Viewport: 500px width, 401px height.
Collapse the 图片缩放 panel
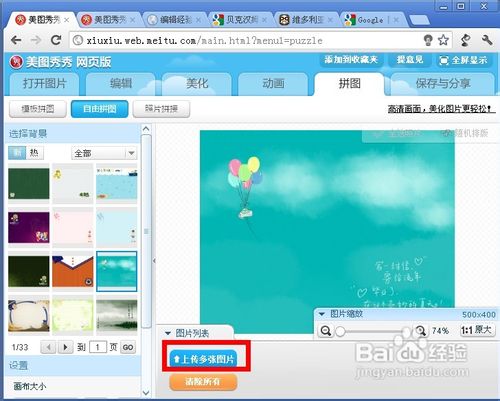(x=322, y=314)
